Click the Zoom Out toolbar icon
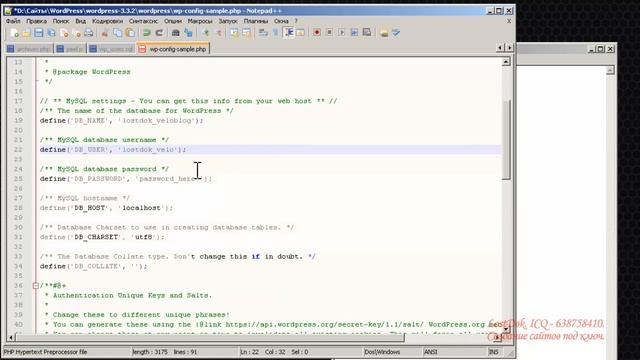640x360 pixels. click(218, 33)
